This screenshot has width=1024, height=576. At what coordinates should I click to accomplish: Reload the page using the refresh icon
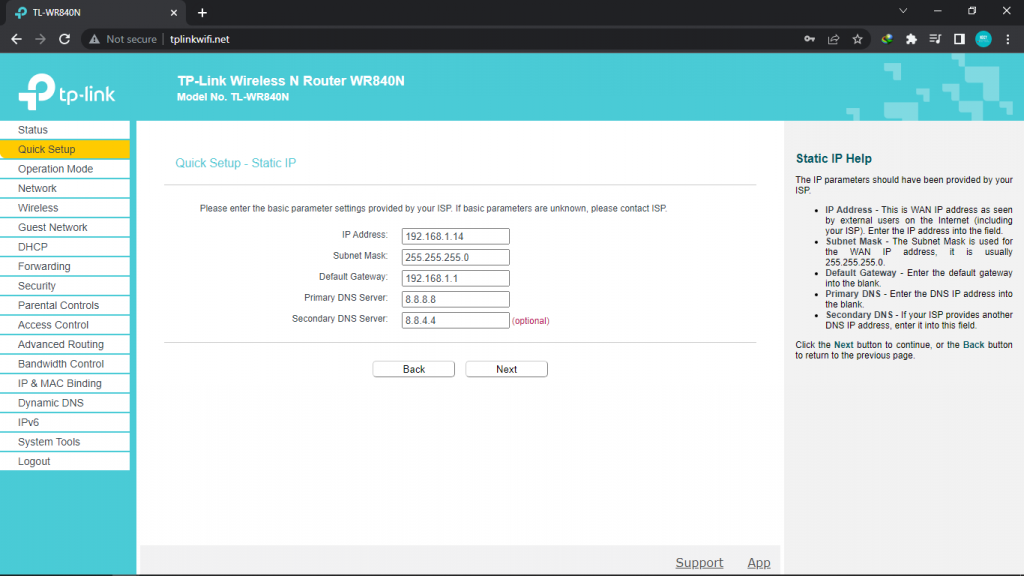click(x=63, y=39)
